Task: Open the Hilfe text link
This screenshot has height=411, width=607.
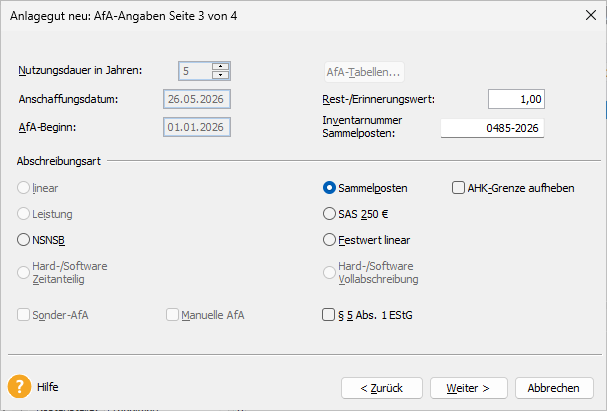Action: 48,387
